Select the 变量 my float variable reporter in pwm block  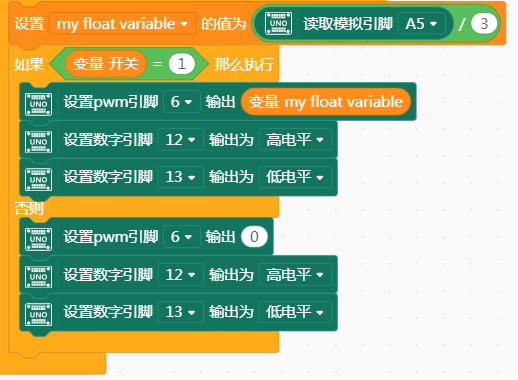pyautogui.click(x=326, y=102)
